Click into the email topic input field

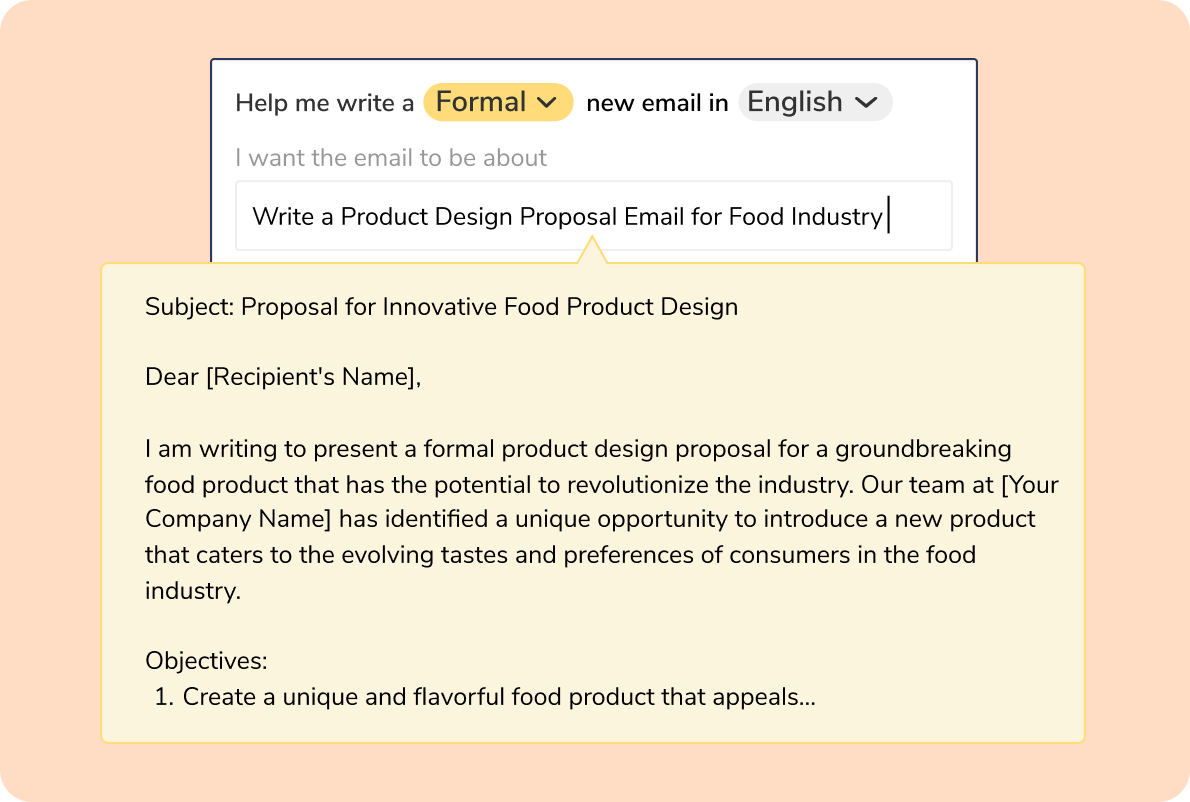pyautogui.click(x=593, y=216)
